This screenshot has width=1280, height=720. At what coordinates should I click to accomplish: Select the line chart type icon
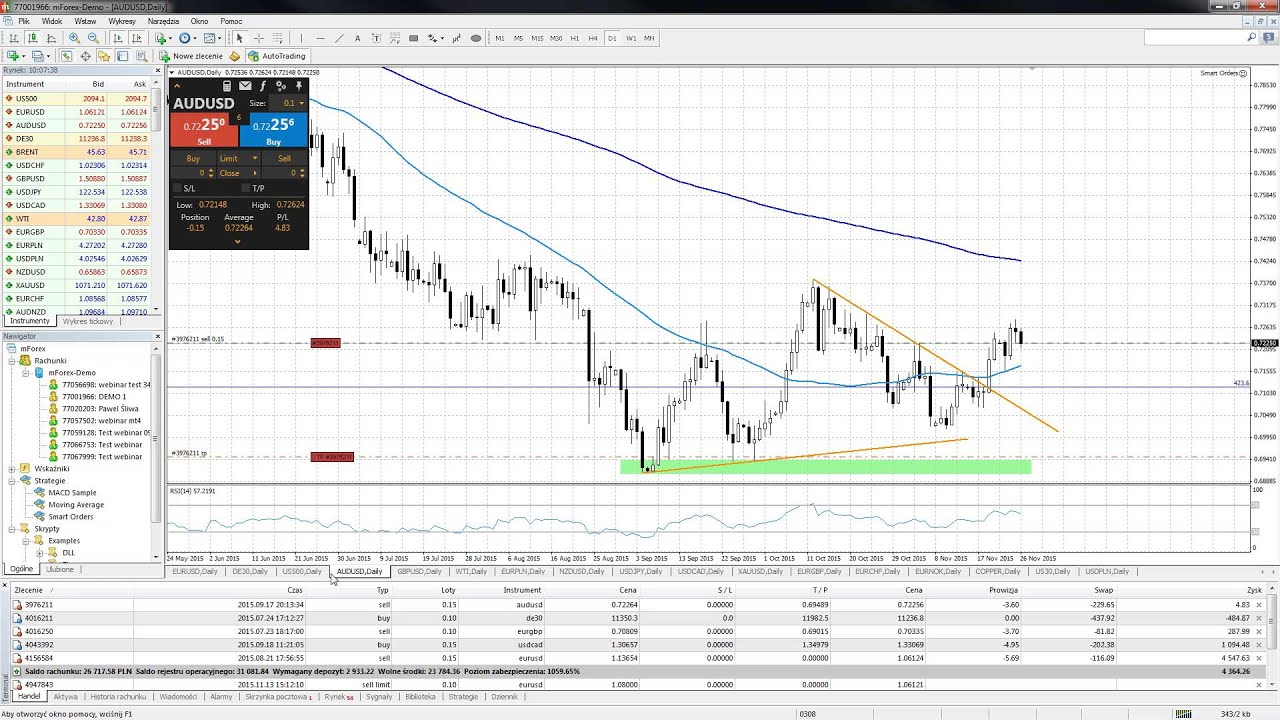pyautogui.click(x=51, y=38)
